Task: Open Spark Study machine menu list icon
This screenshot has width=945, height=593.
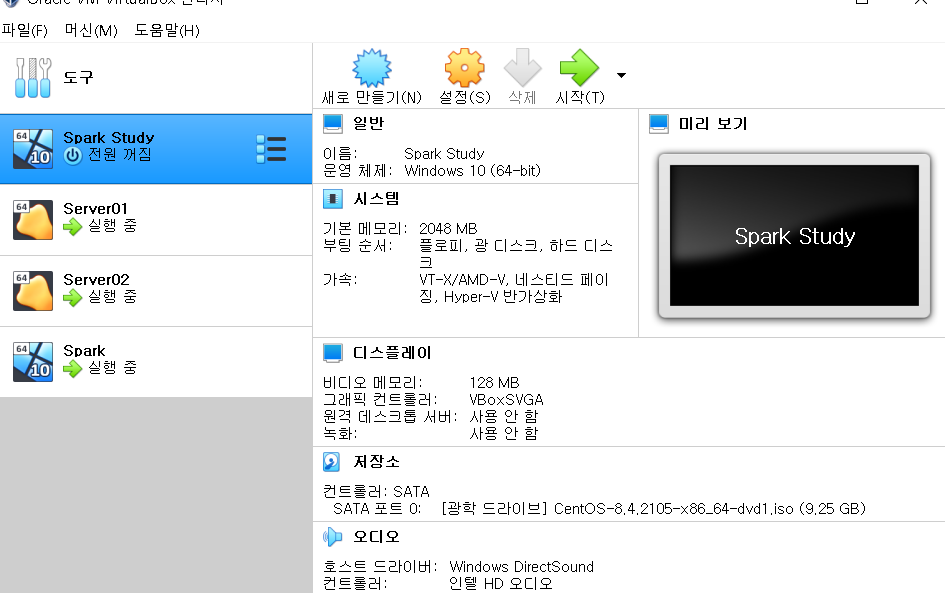Action: click(x=271, y=148)
